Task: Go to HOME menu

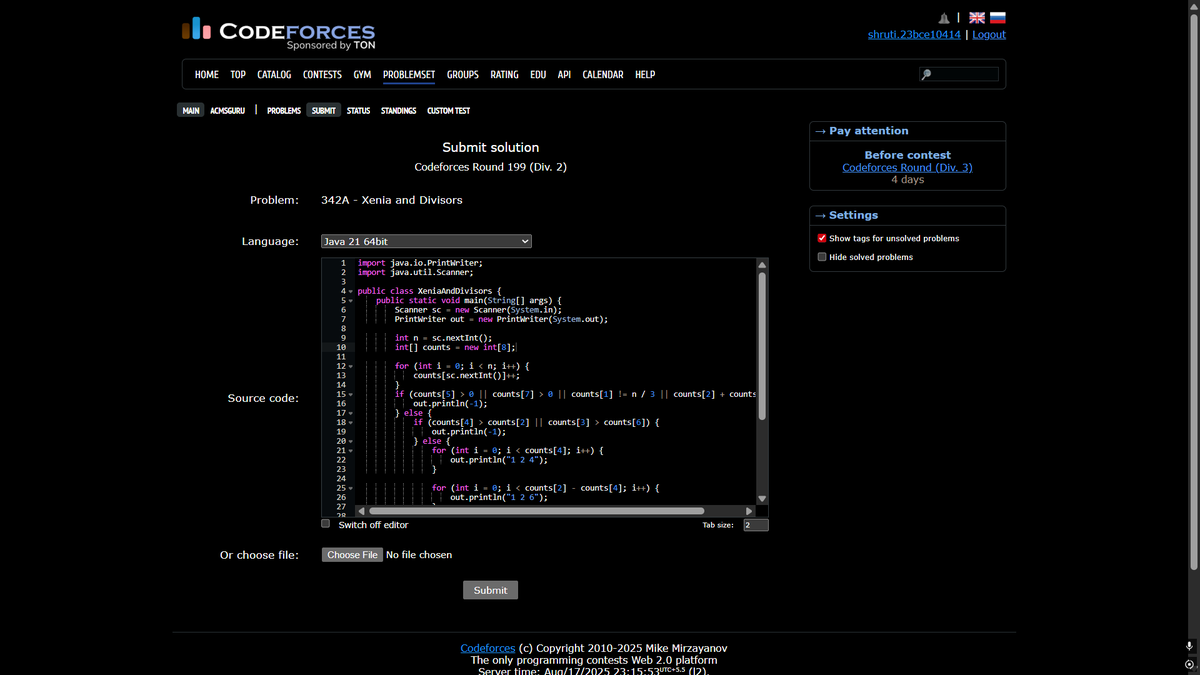Action: coord(207,75)
